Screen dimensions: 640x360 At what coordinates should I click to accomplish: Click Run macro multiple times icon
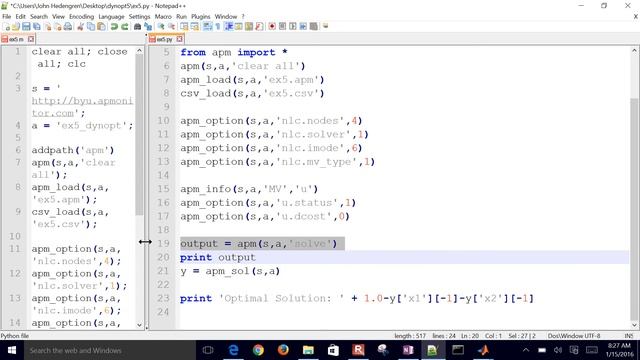click(303, 27)
